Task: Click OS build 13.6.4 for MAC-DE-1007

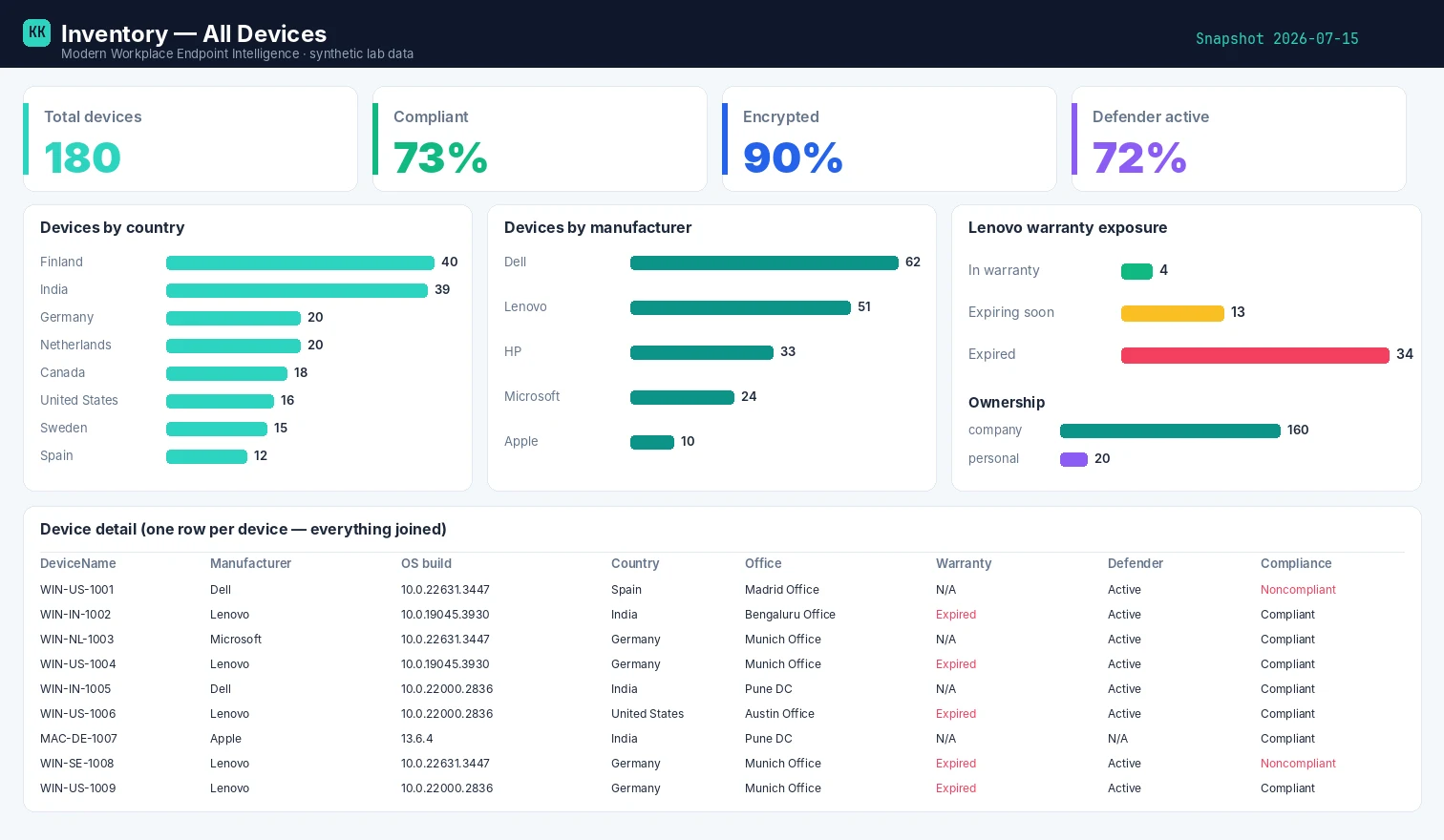Action: [x=417, y=739]
